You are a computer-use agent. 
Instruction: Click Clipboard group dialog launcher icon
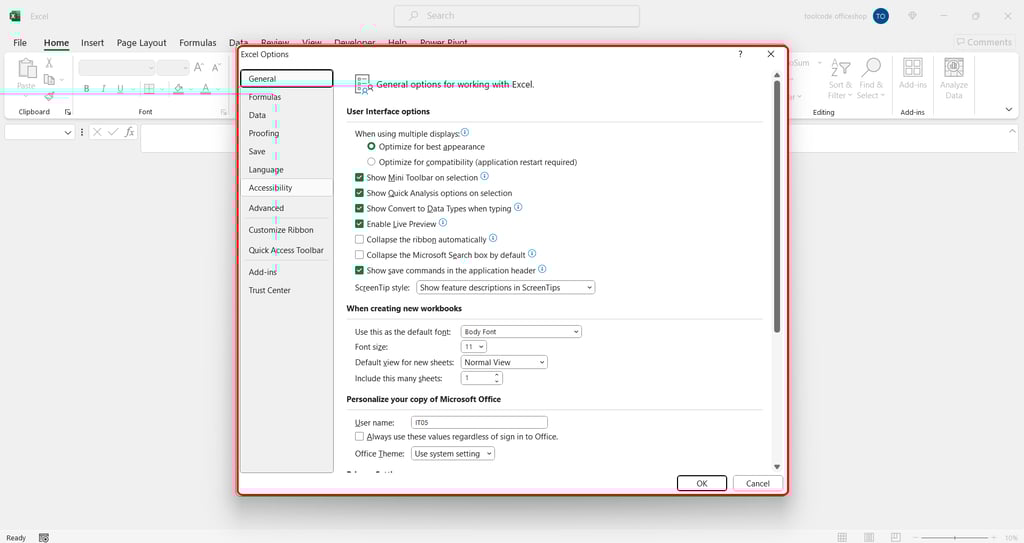coord(67,112)
